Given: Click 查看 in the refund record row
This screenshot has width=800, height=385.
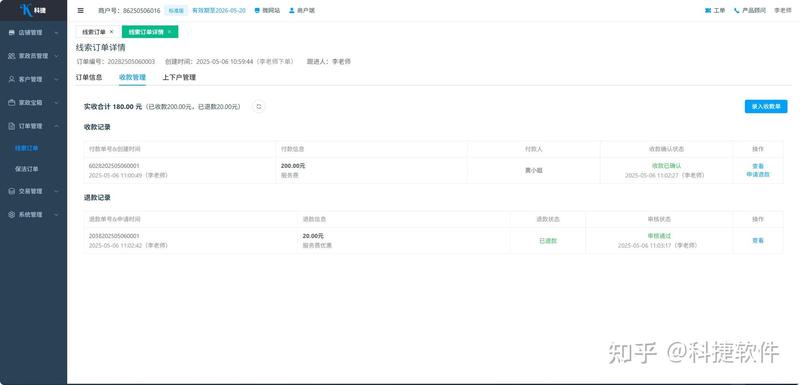Looking at the screenshot, I should (758, 240).
